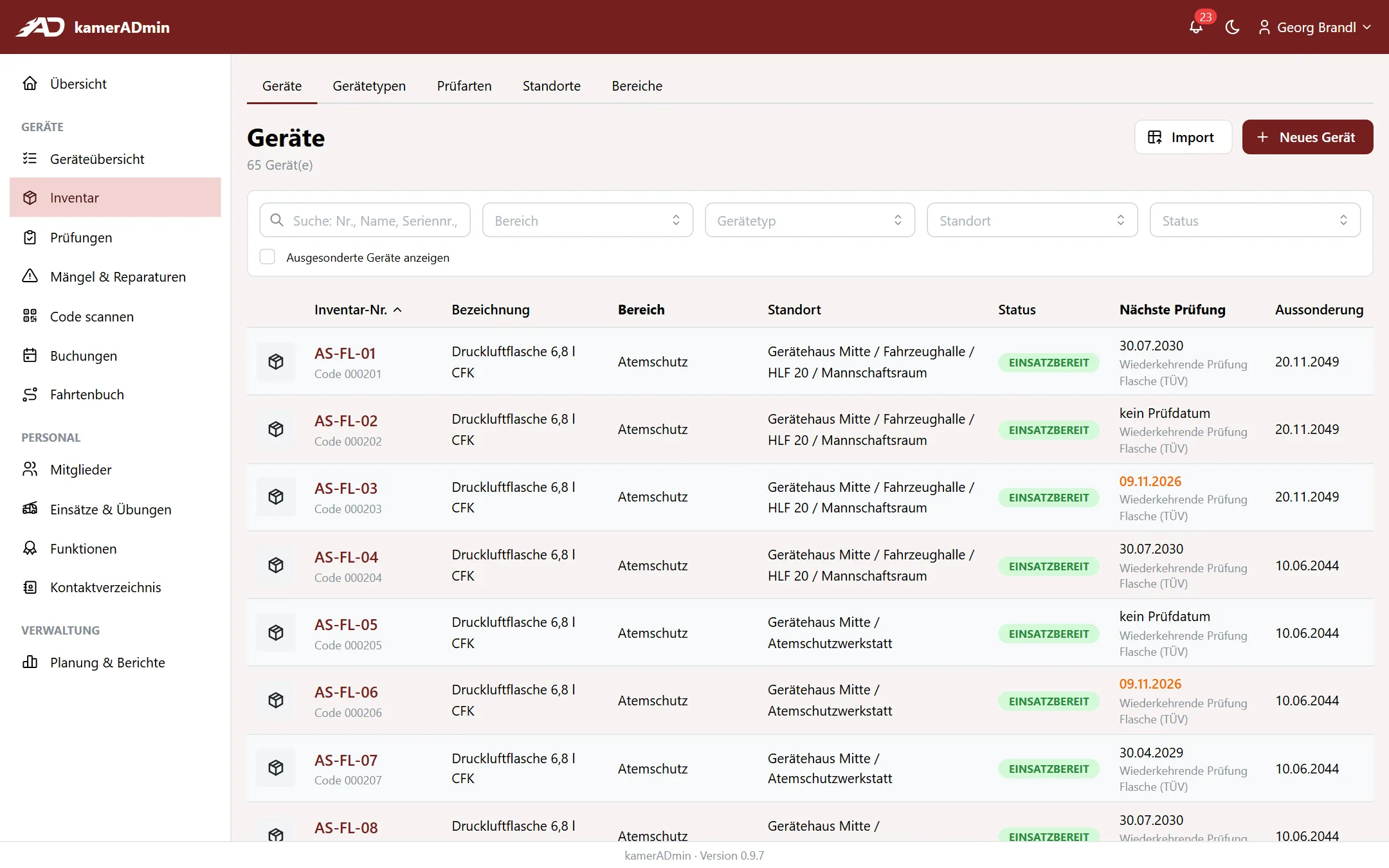This screenshot has height=868, width=1389.
Task: Click the Code scannen QR icon
Action: 30,316
